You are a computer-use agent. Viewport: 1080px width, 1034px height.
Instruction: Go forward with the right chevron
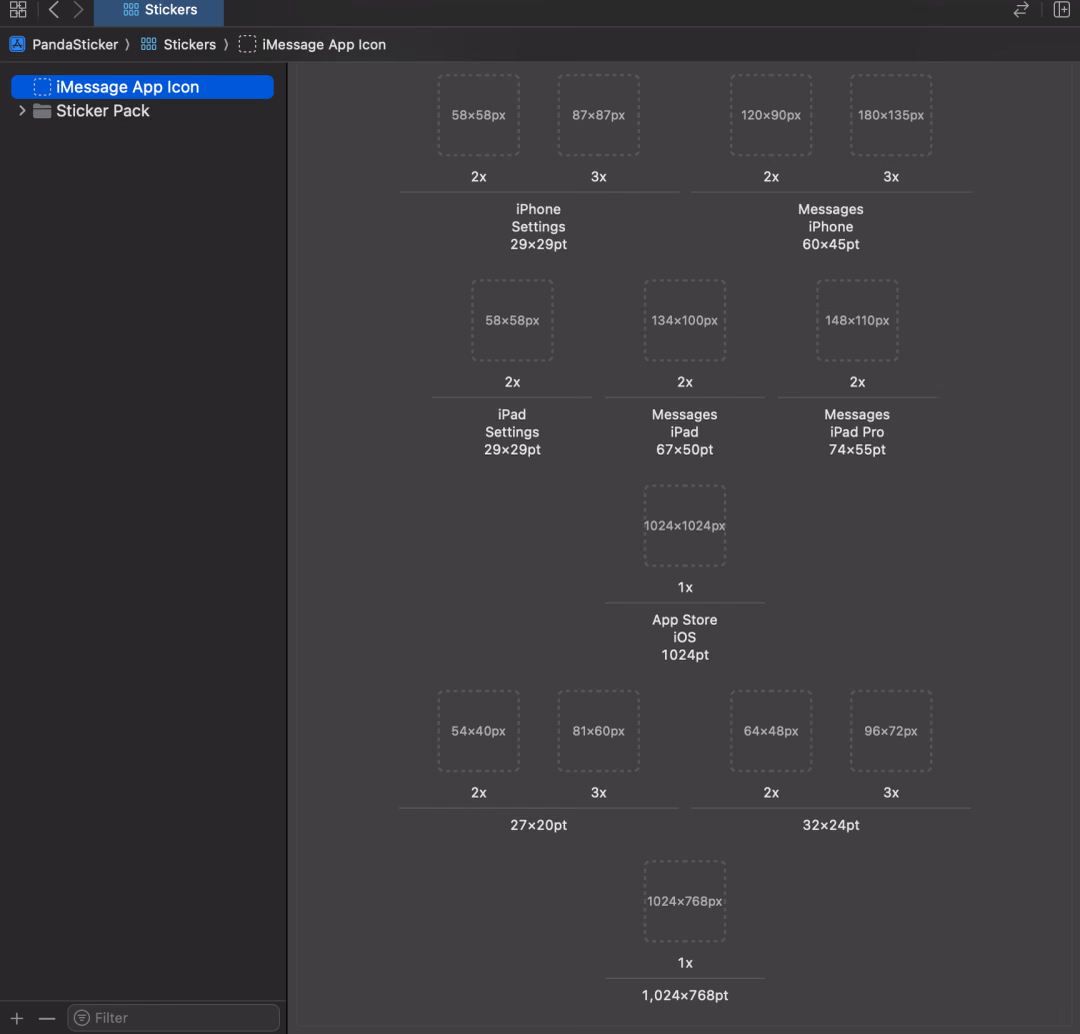click(x=78, y=10)
